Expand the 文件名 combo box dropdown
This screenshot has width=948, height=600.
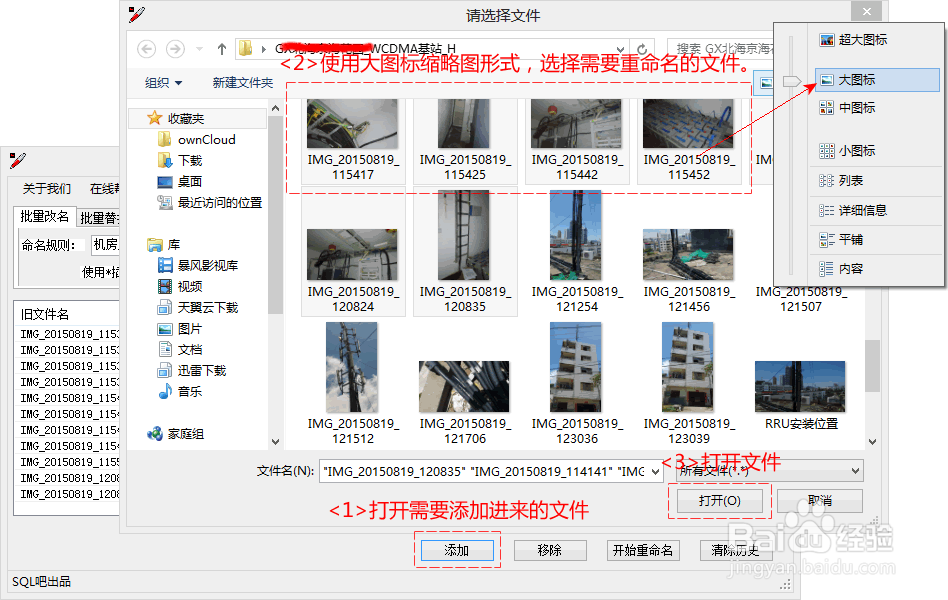pos(655,472)
